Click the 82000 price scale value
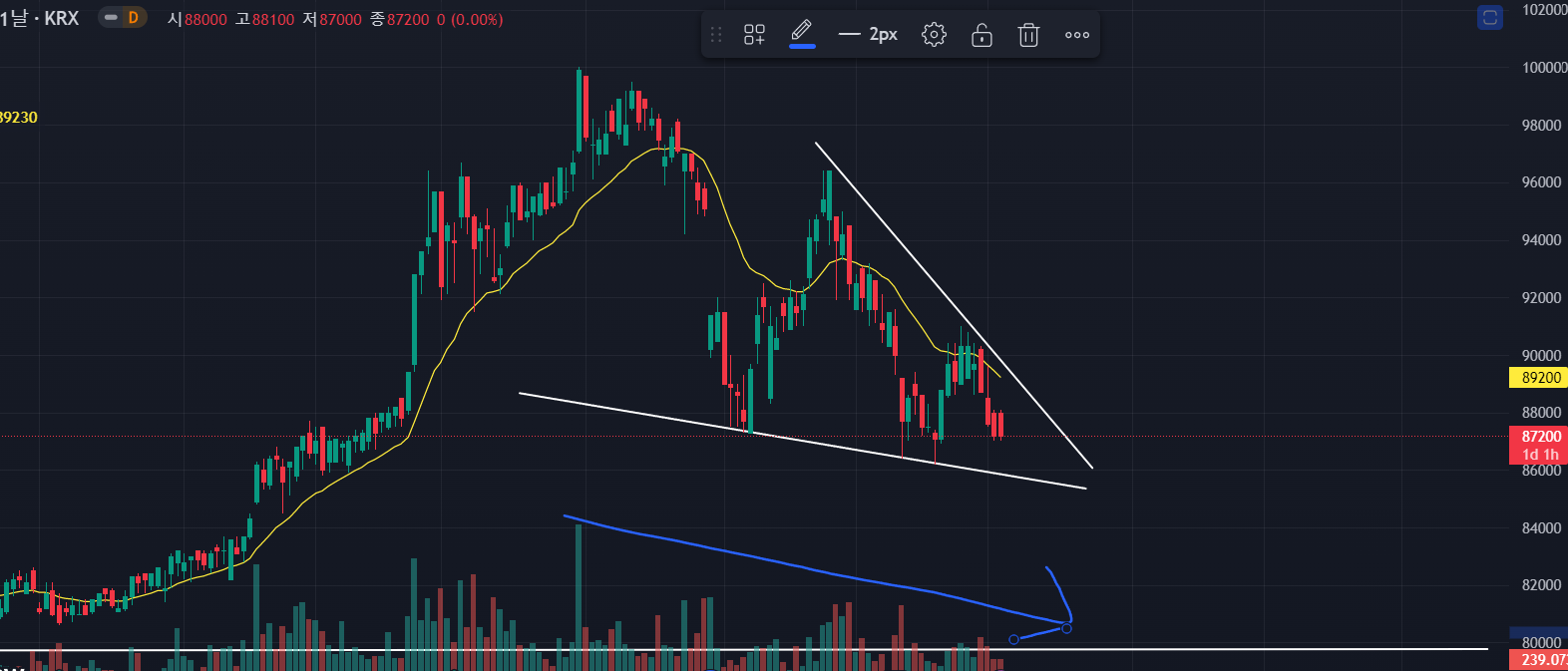Viewport: 1568px width, 671px height. (1542, 585)
